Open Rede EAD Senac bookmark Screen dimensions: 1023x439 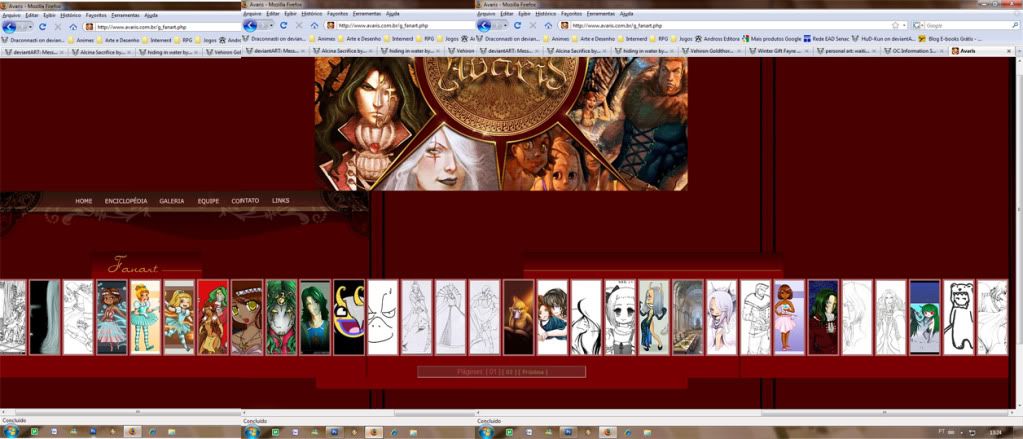(x=827, y=39)
